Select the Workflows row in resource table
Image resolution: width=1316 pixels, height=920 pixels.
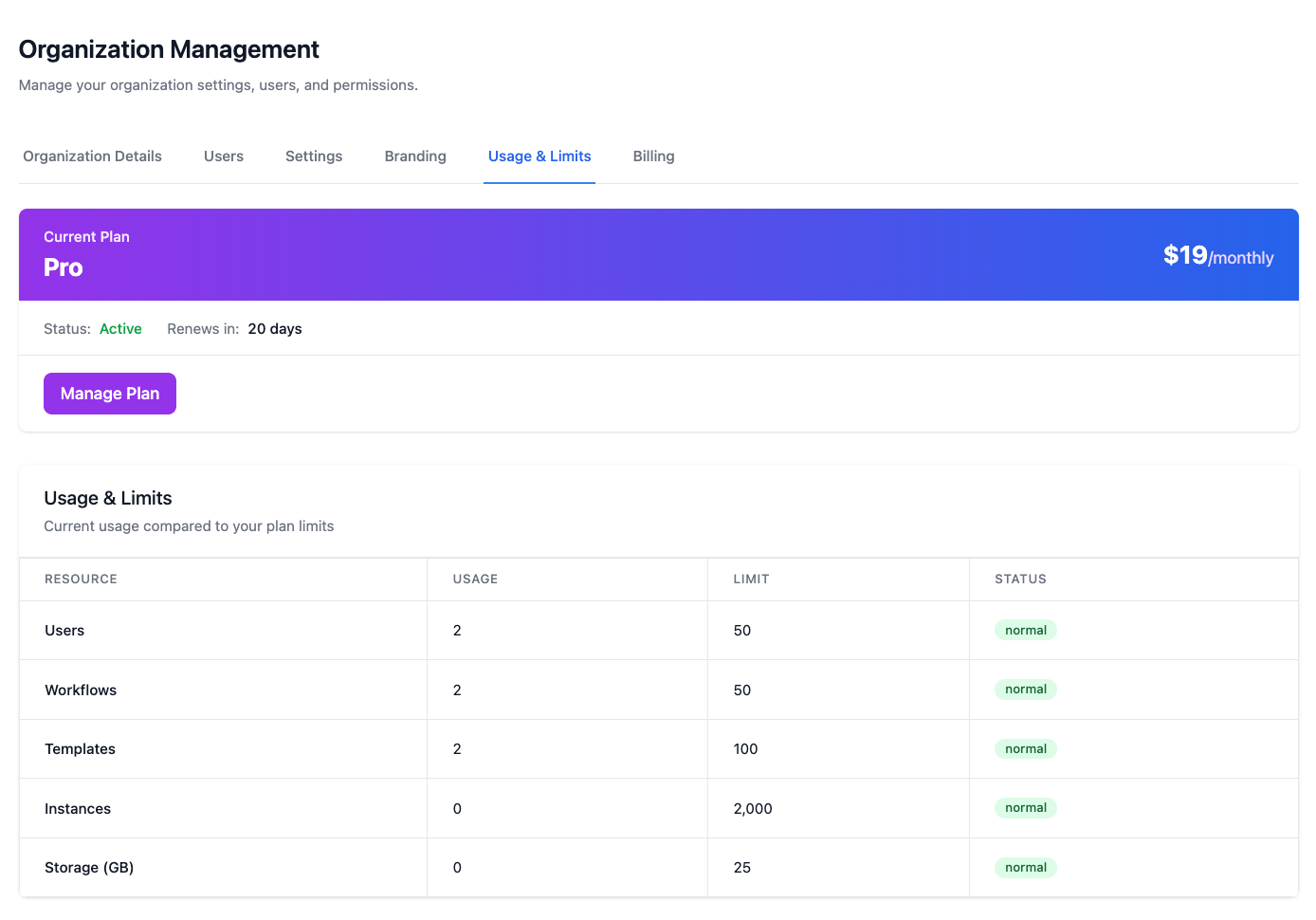81,690
